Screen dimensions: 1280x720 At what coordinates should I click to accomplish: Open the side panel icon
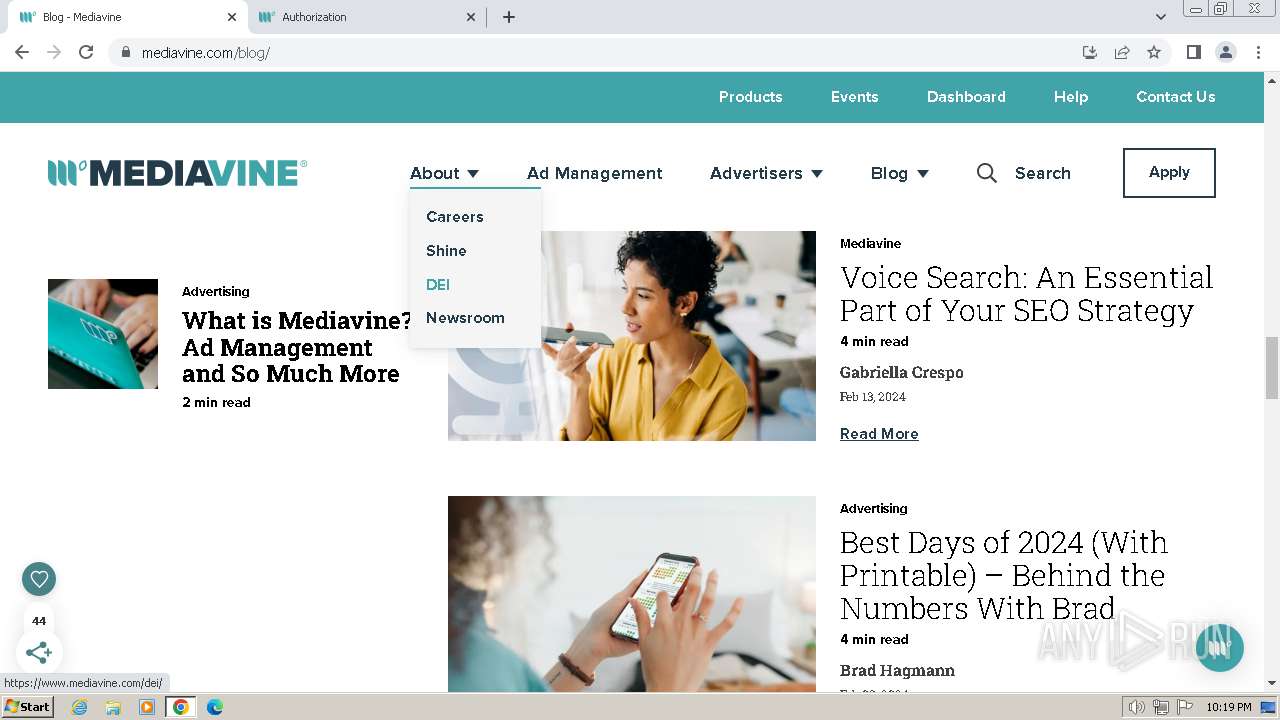click(x=1193, y=52)
